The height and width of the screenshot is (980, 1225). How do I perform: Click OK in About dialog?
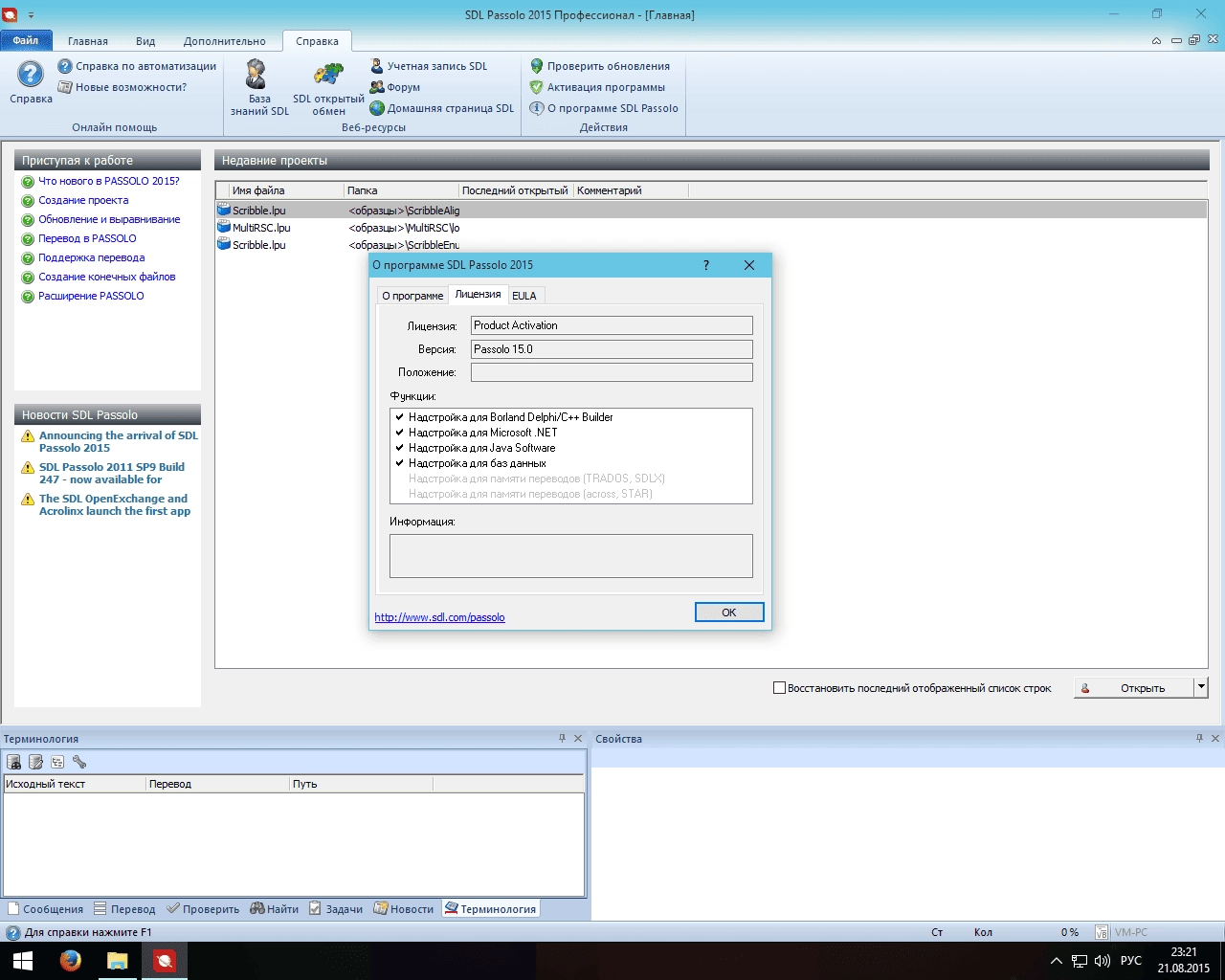729,612
